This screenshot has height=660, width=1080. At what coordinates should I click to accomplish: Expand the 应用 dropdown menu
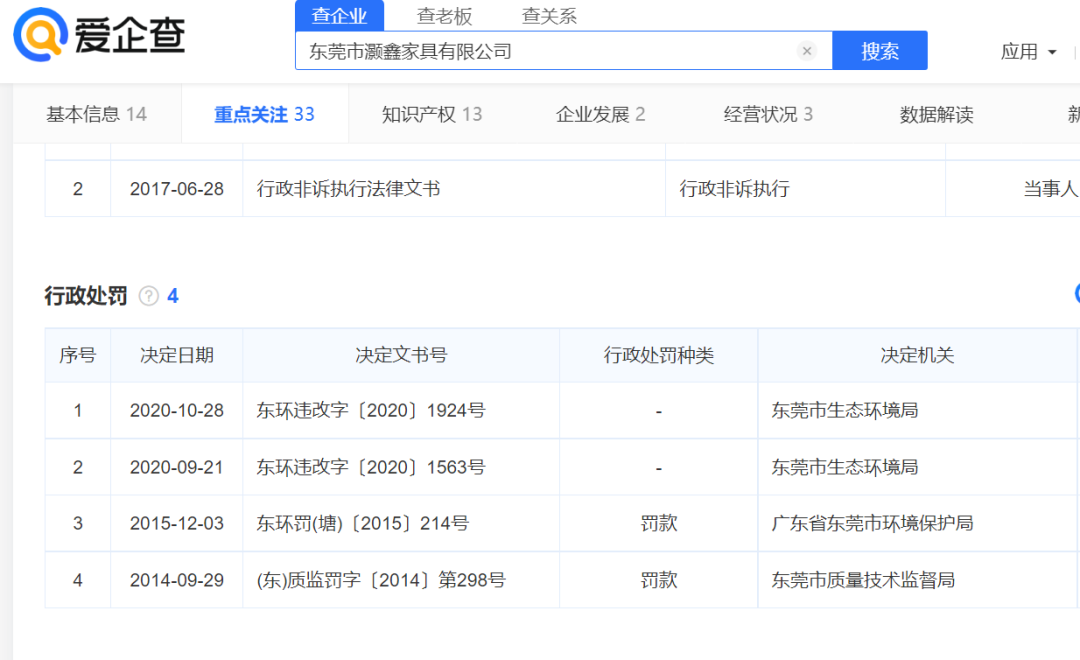[1029, 52]
